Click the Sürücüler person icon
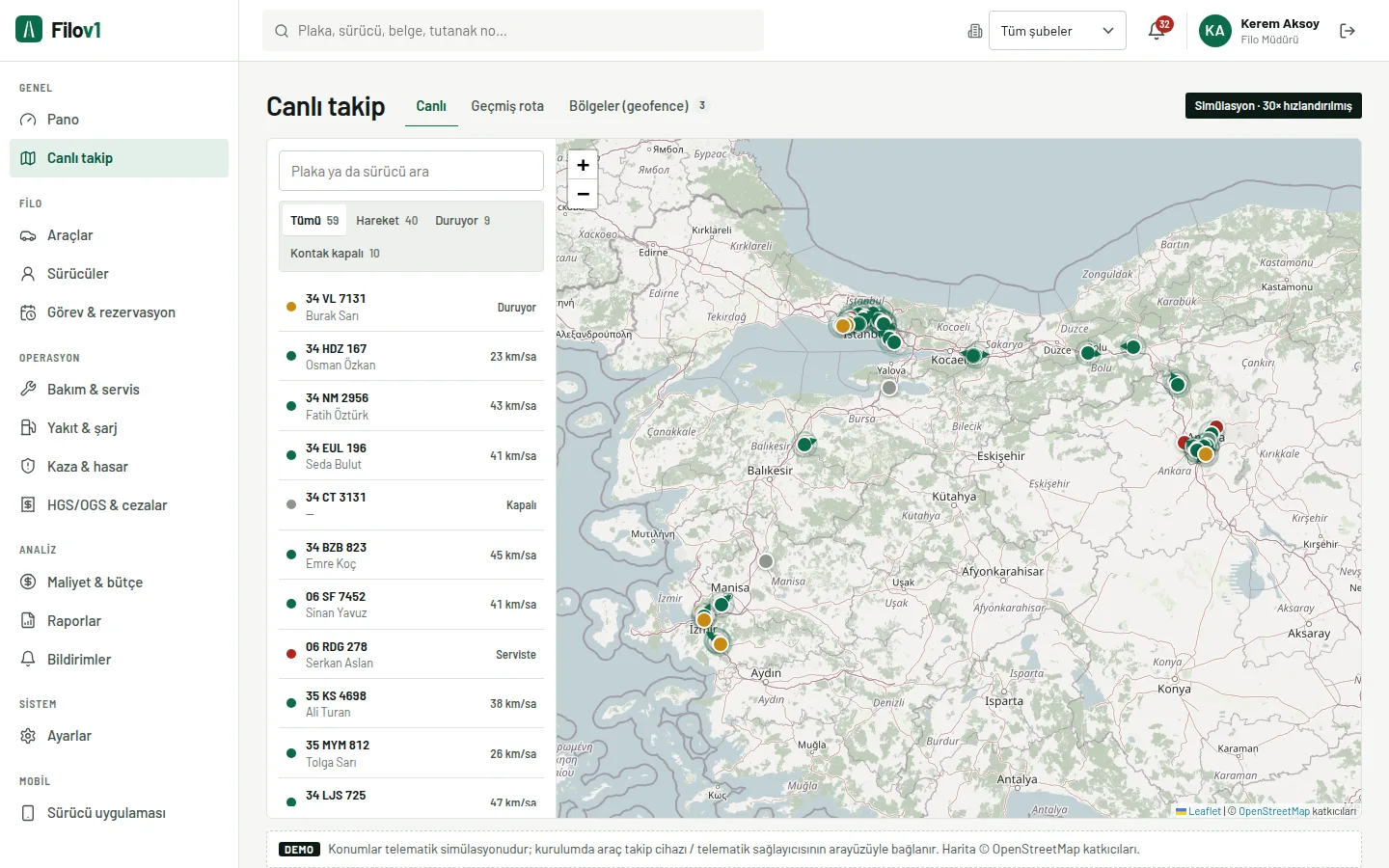1389x868 pixels. pos(28,274)
